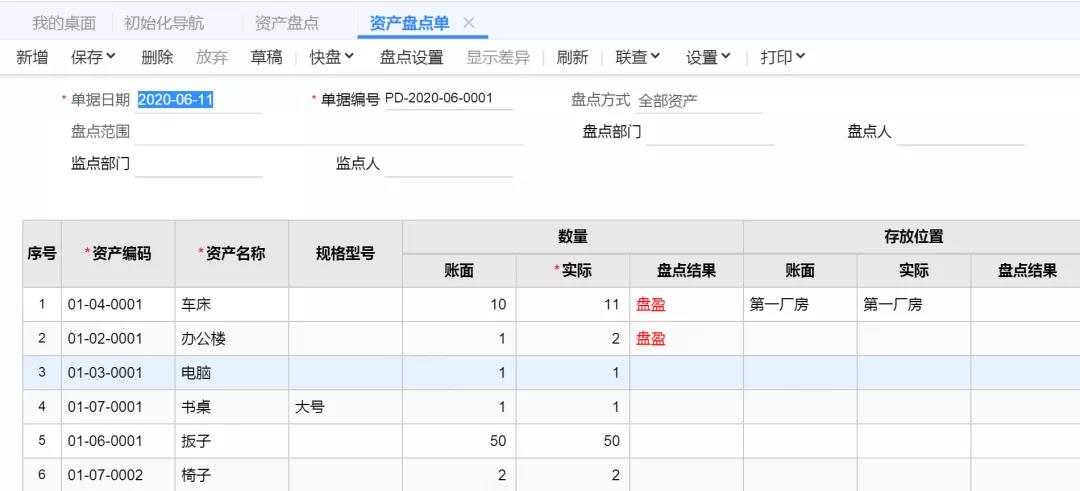This screenshot has width=1080, height=491.
Task: Close the 资产盘点单 tab
Action: 469,23
